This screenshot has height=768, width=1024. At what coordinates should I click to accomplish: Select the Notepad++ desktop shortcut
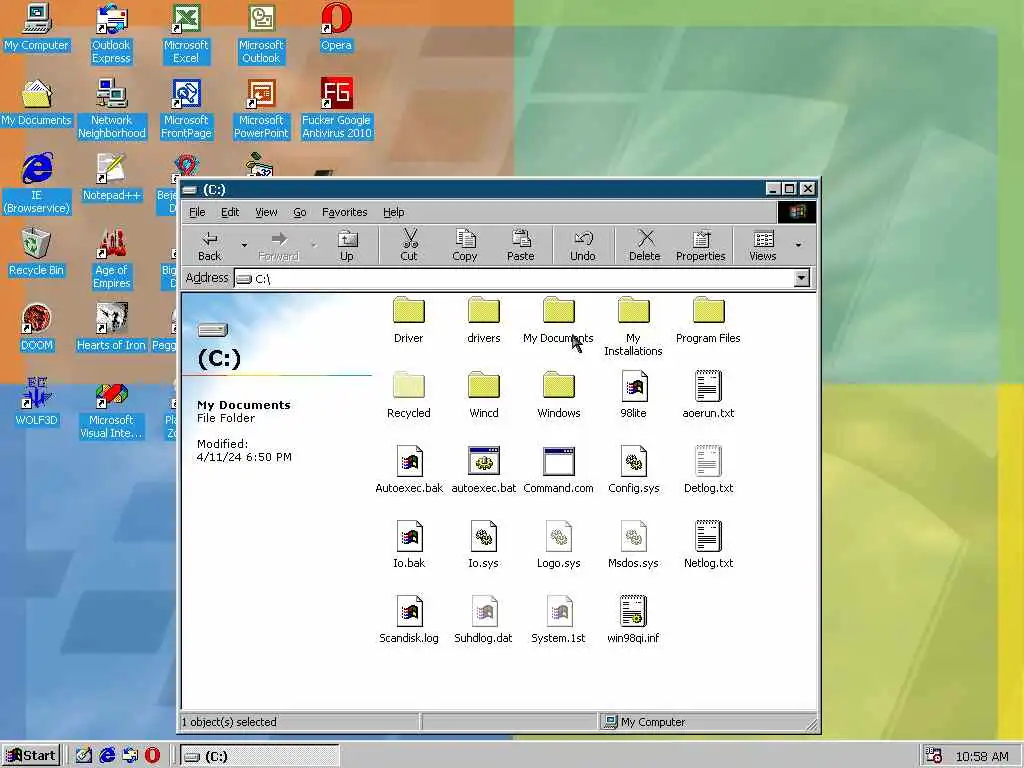click(111, 177)
